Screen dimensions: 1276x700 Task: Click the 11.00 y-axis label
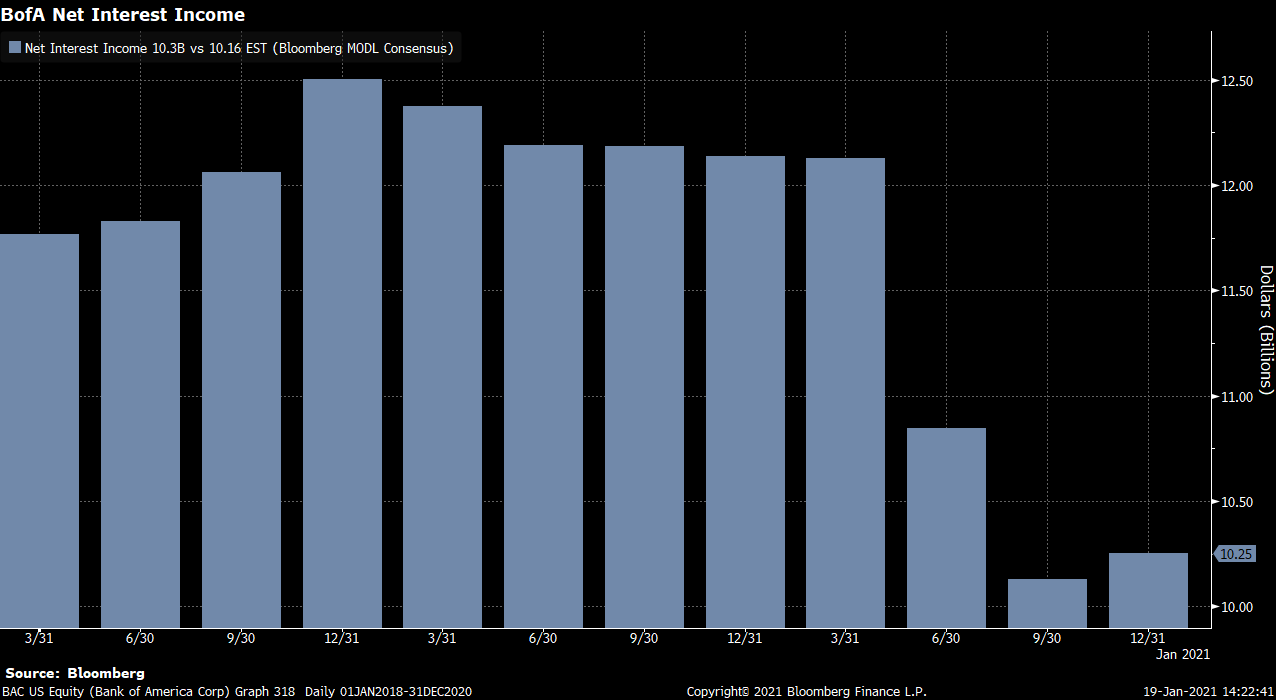point(1238,397)
